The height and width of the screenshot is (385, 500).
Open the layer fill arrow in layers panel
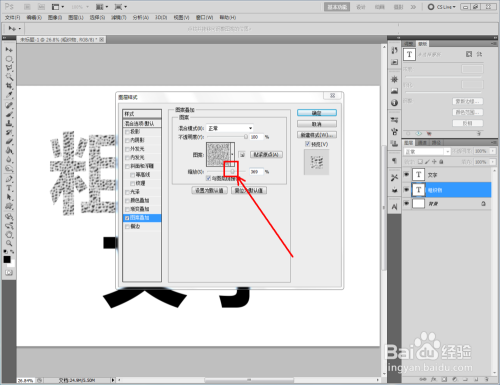click(493, 162)
